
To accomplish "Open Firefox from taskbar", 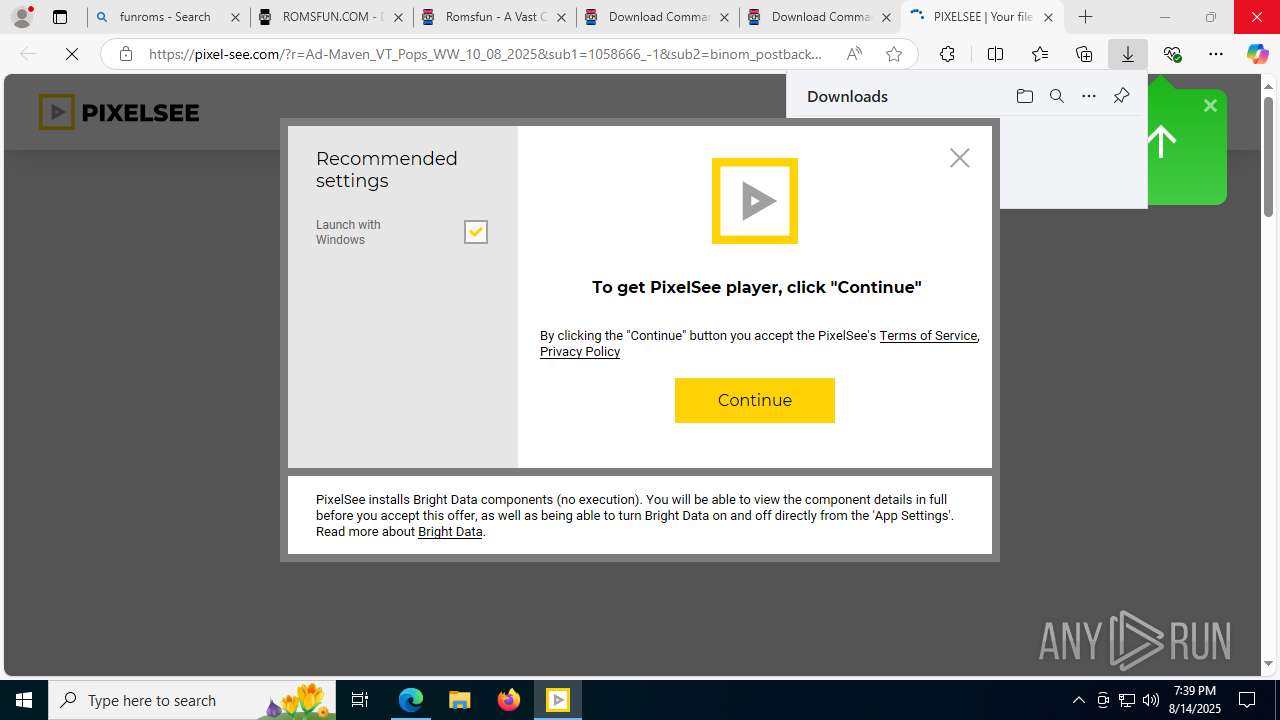I will click(509, 700).
